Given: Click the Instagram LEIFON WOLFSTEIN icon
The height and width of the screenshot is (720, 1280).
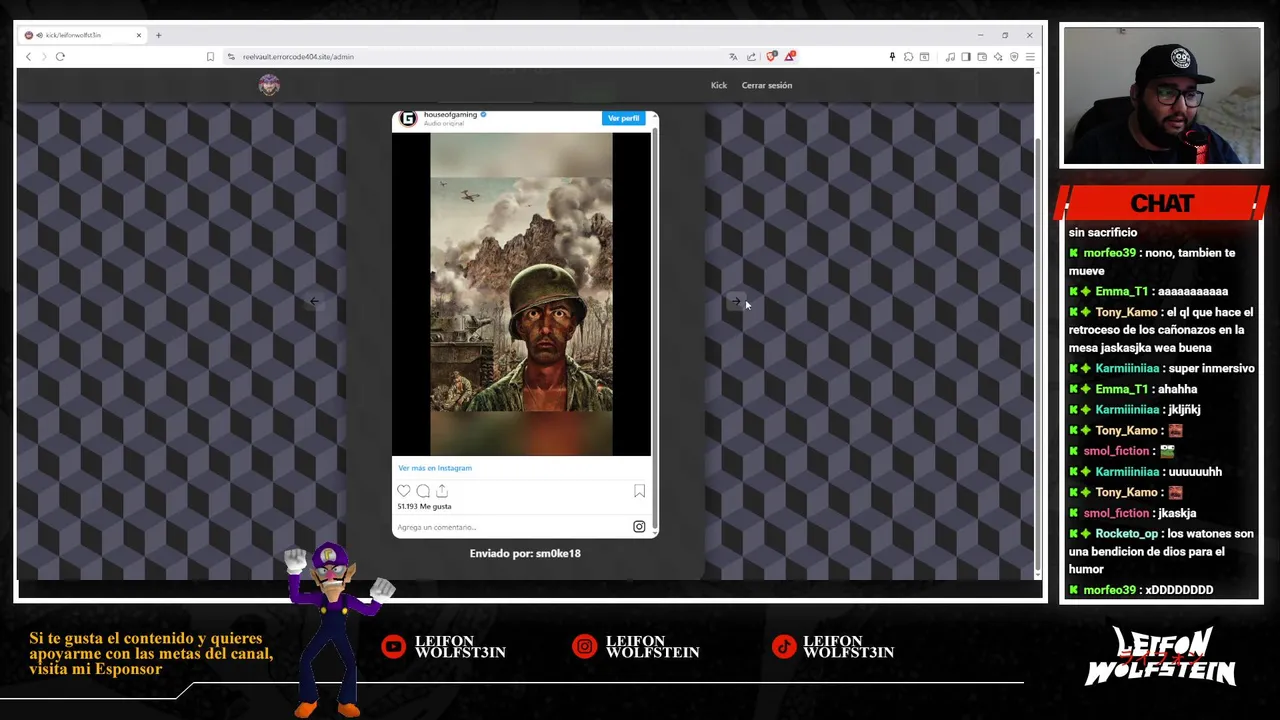Looking at the screenshot, I should tap(584, 647).
